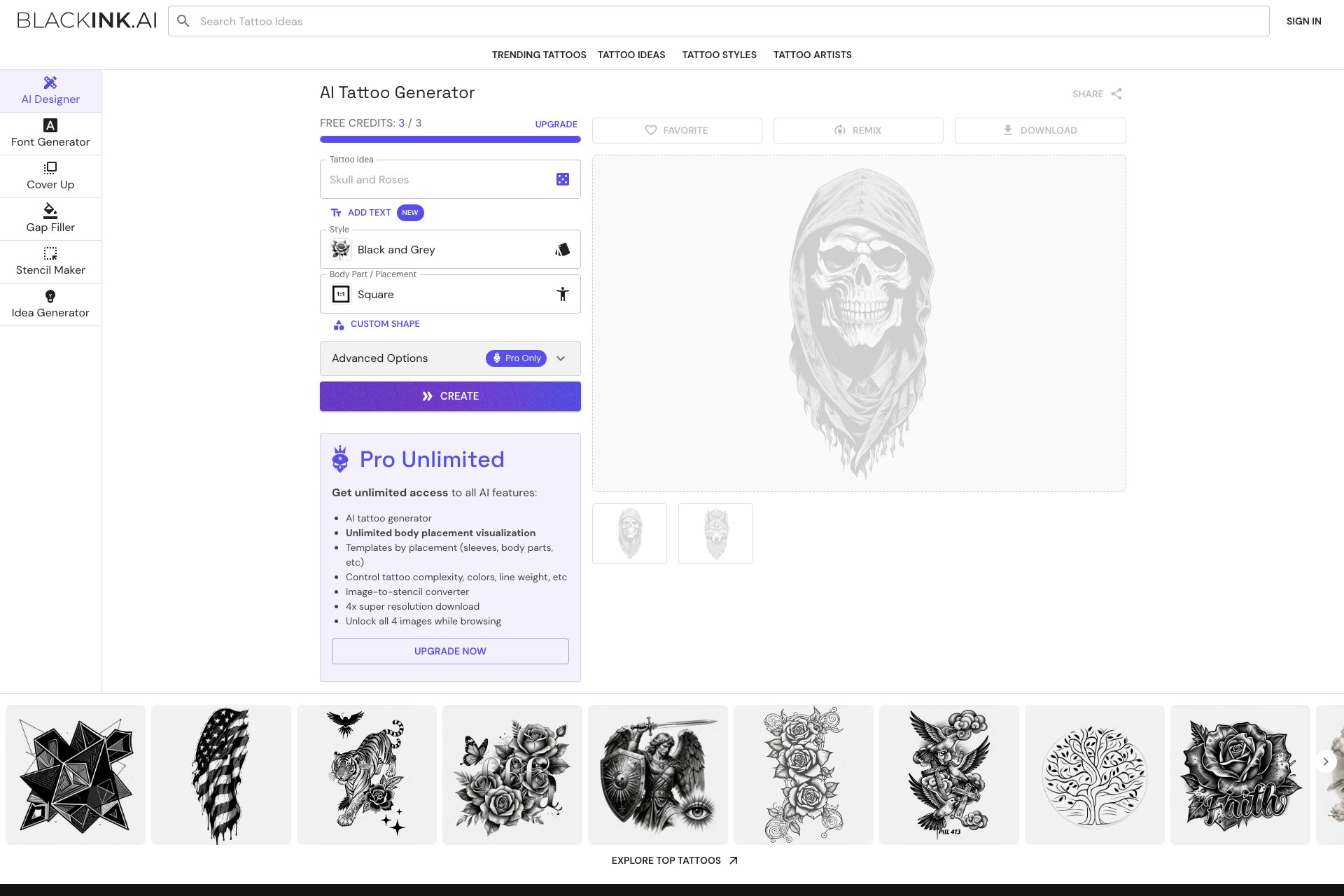Select the Cover Up tool
This screenshot has height=896, width=1344.
pyautogui.click(x=50, y=176)
